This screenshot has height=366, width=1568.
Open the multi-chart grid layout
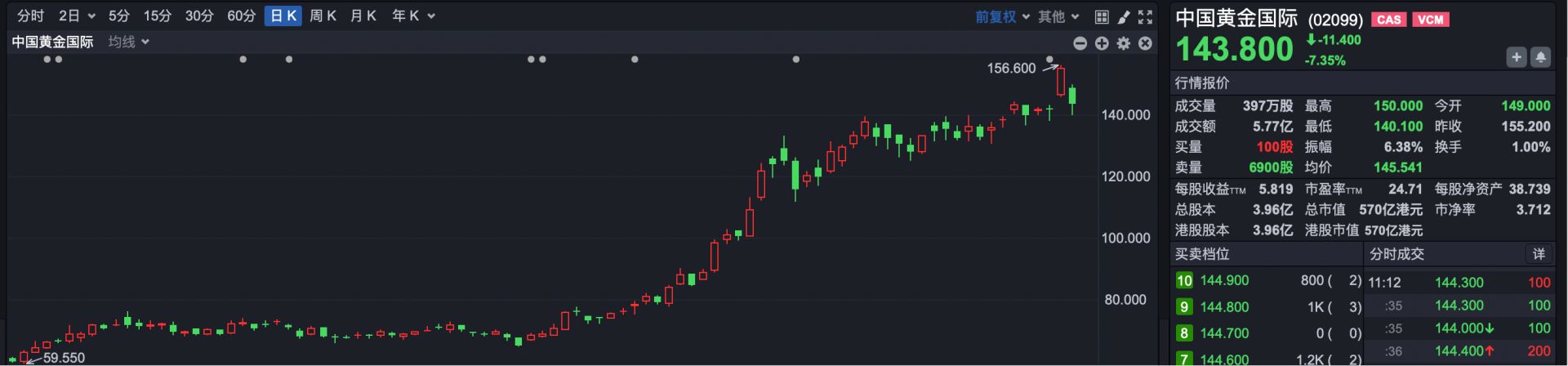click(1102, 16)
